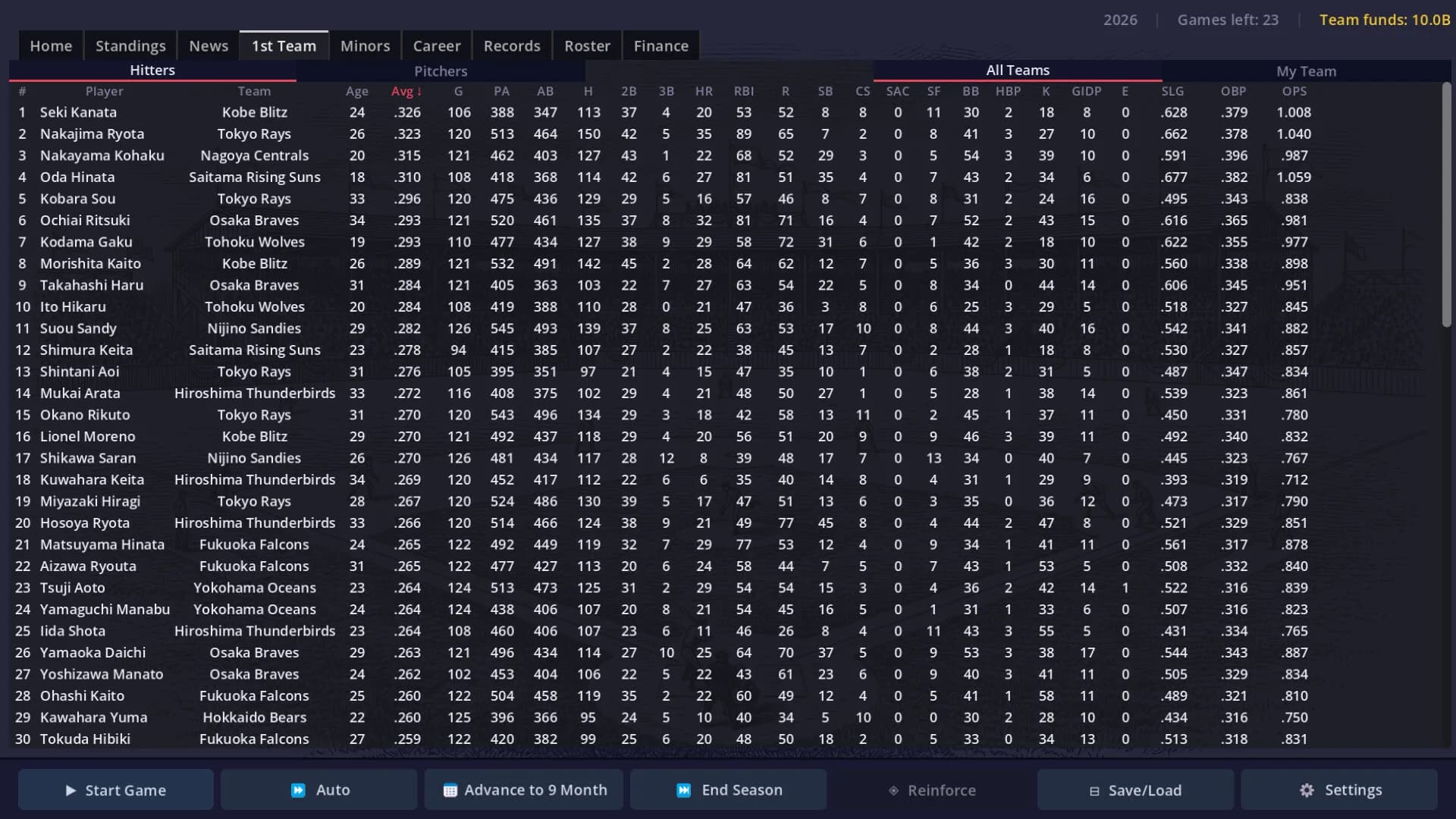Click the stats list vertical scrollbar

click(x=1446, y=205)
